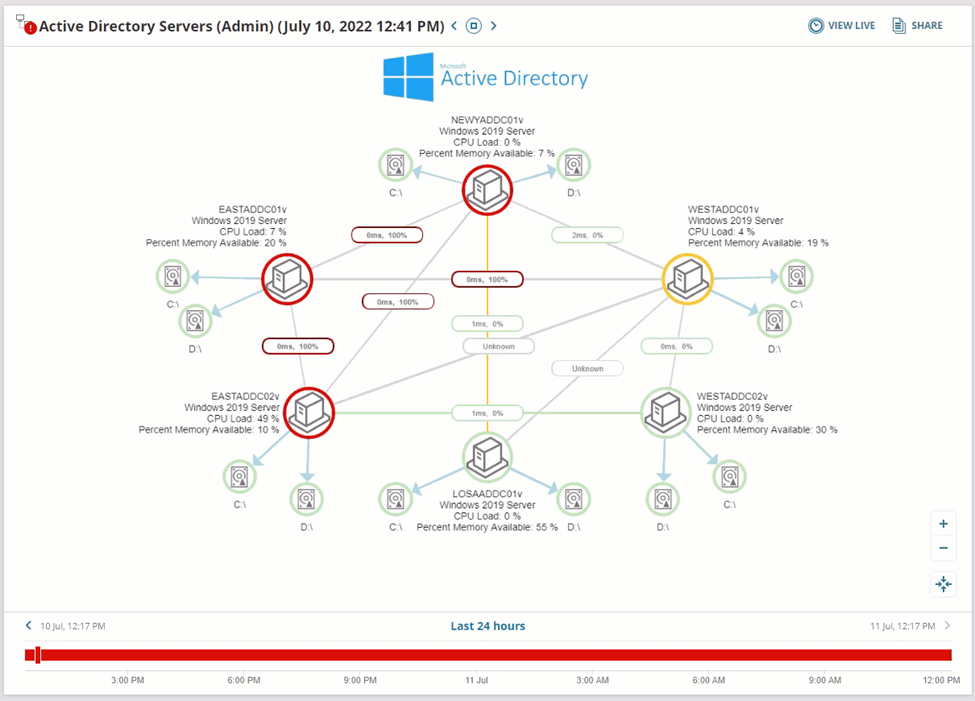Click 'Percent Memory Available: 55 %' text
Viewport: 975px width, 701px height.
[x=487, y=527]
